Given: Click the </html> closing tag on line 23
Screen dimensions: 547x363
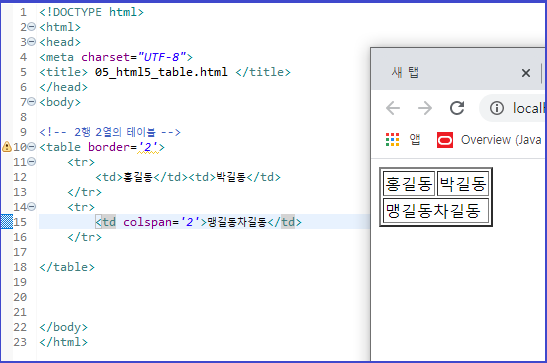Looking at the screenshot, I should (x=63, y=342).
